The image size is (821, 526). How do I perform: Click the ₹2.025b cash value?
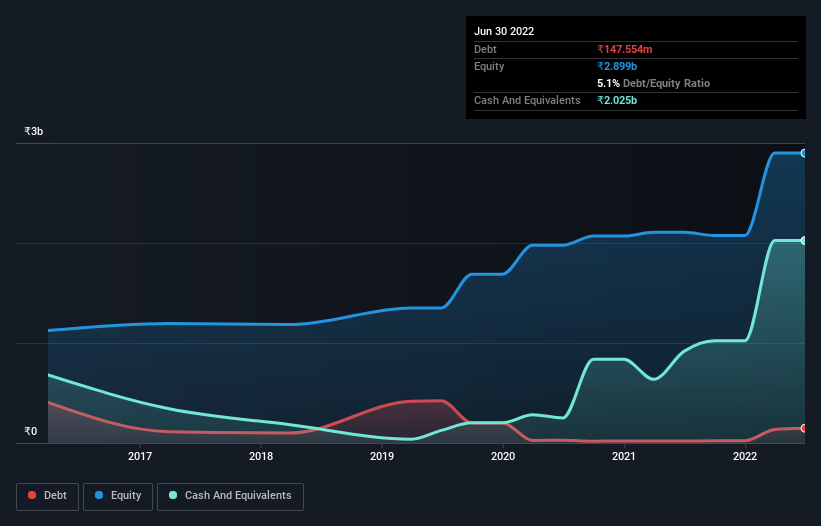point(617,100)
